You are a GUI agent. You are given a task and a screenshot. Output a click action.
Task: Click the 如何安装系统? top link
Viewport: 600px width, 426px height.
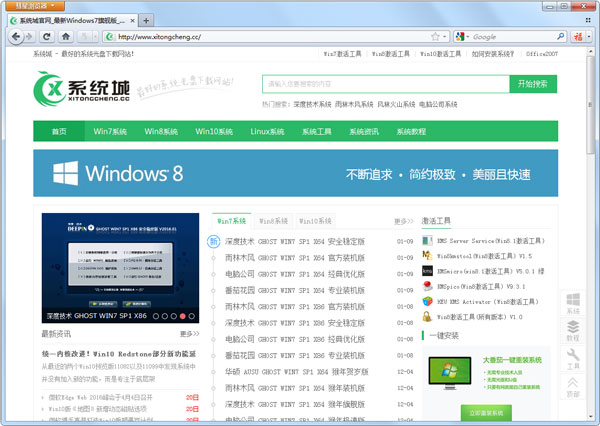[x=493, y=54]
